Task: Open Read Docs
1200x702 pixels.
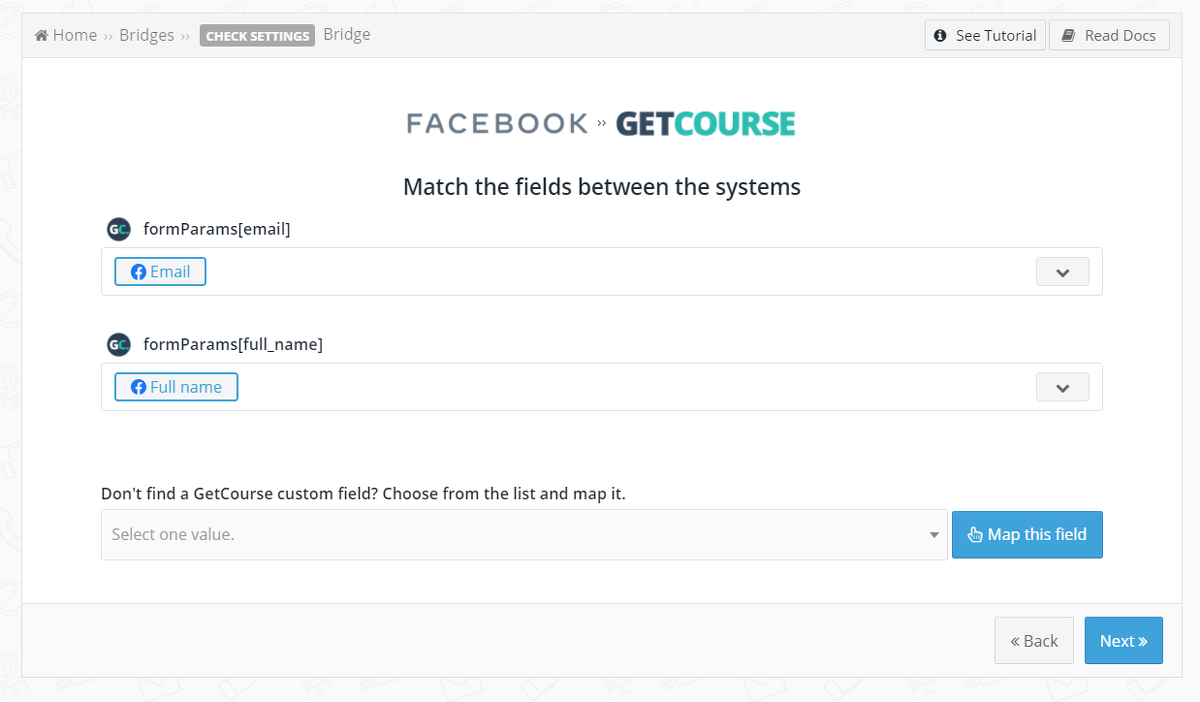Action: pos(1109,36)
